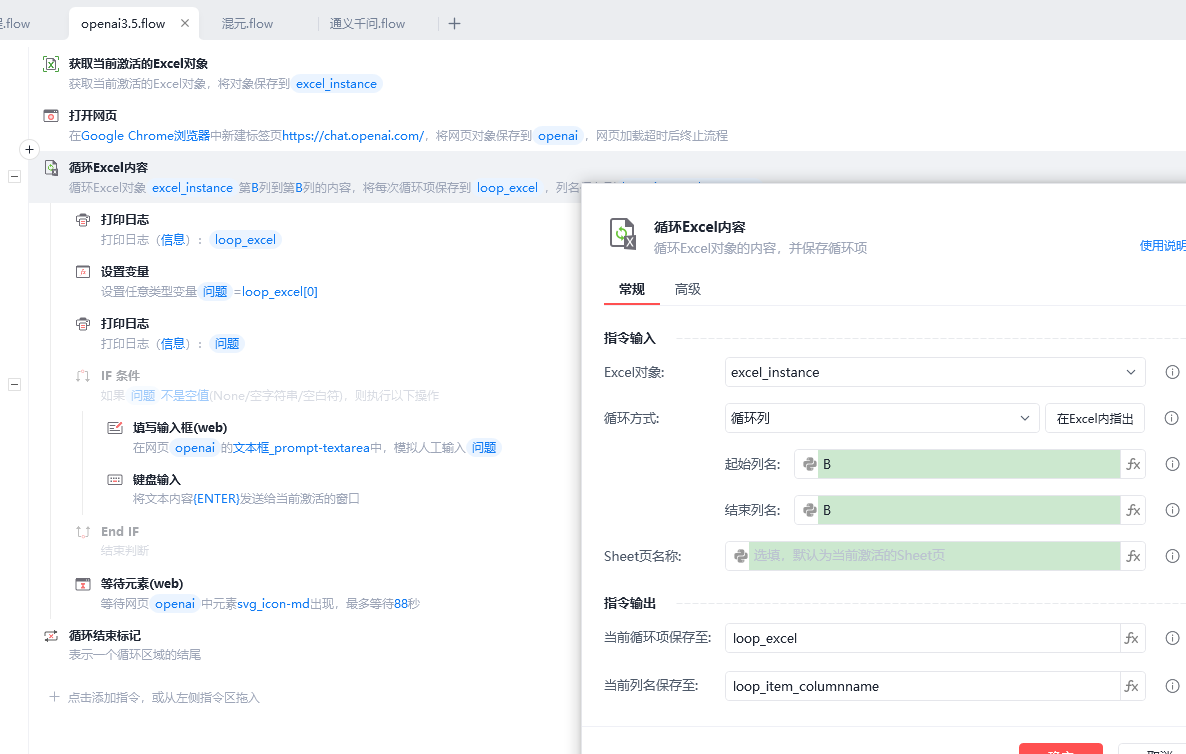
Task: Collapse the IF 条件 block
Action: pos(15,384)
